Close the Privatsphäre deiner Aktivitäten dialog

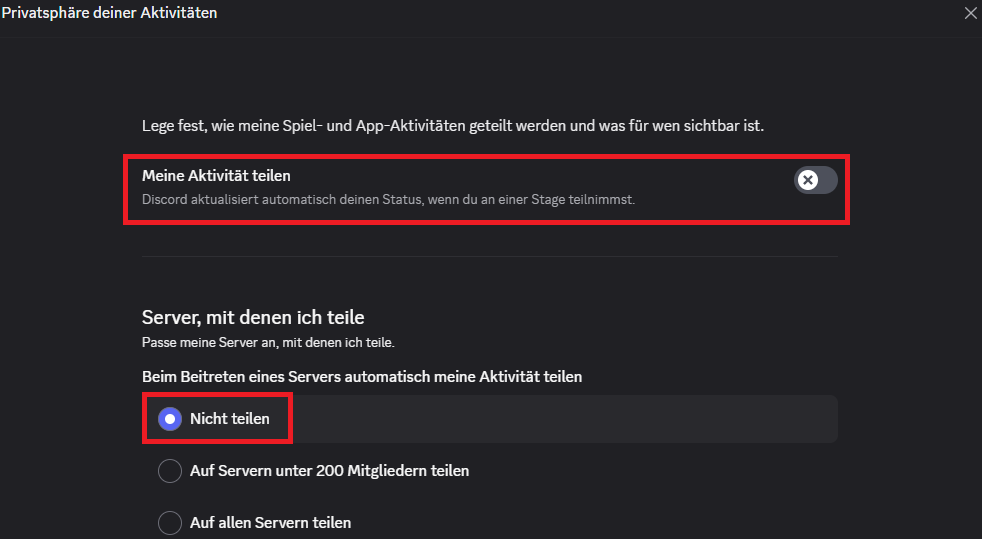pyautogui.click(x=969, y=13)
